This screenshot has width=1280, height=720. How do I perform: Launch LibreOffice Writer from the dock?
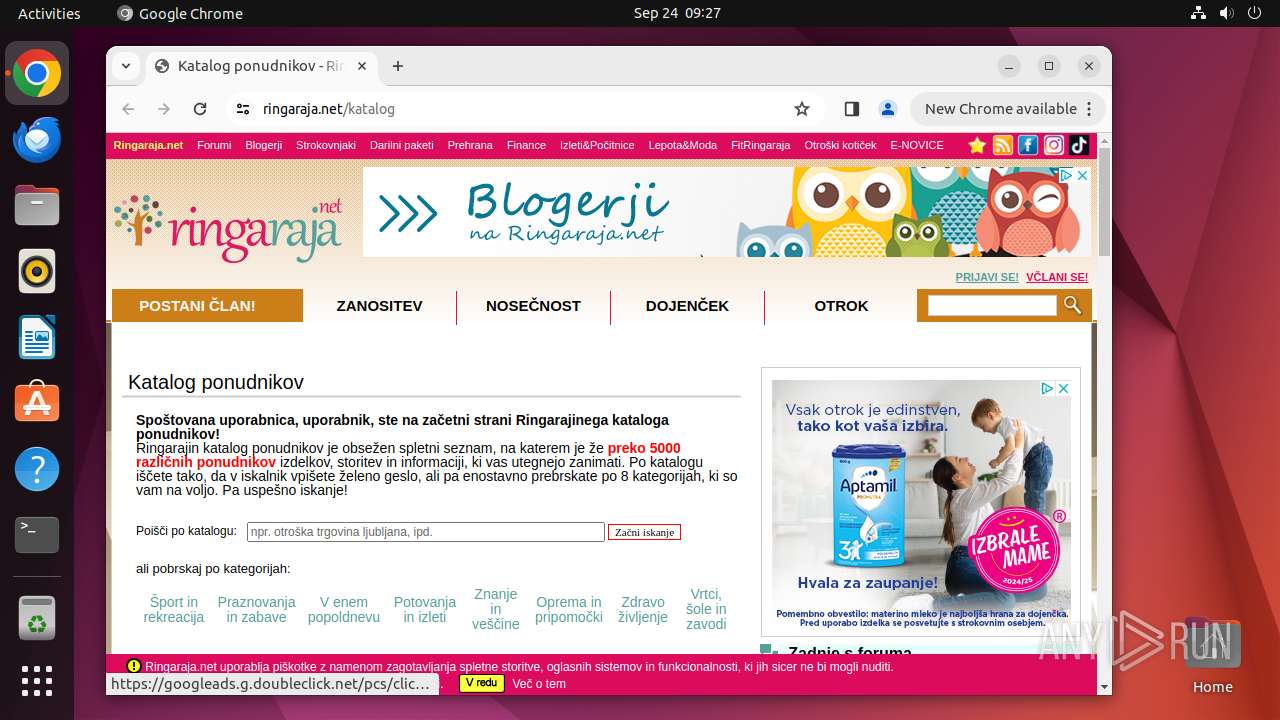[37, 337]
